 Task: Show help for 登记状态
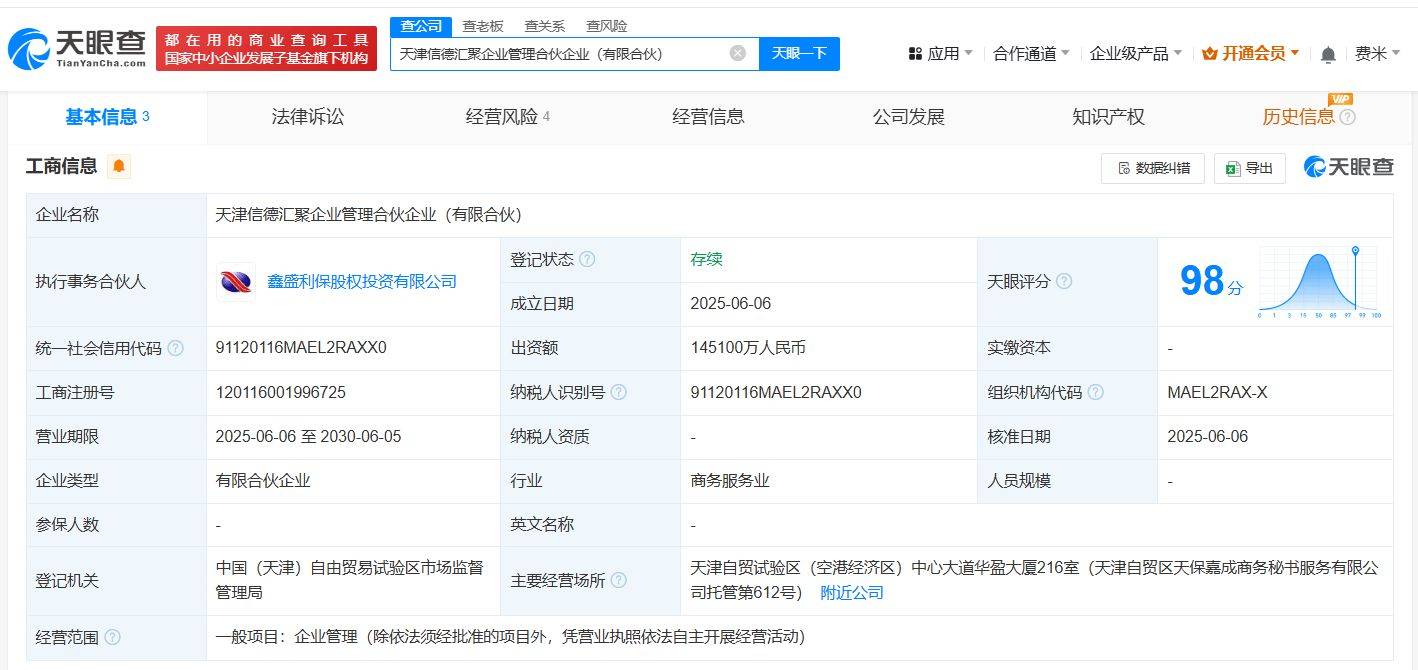(587, 259)
